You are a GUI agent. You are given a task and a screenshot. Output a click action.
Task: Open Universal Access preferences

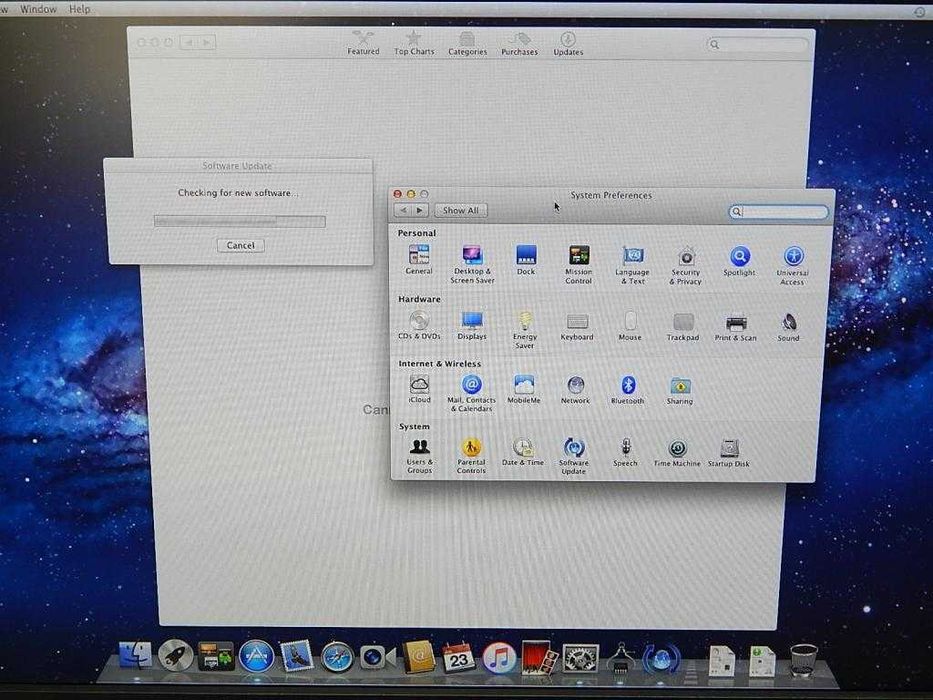pyautogui.click(x=793, y=265)
